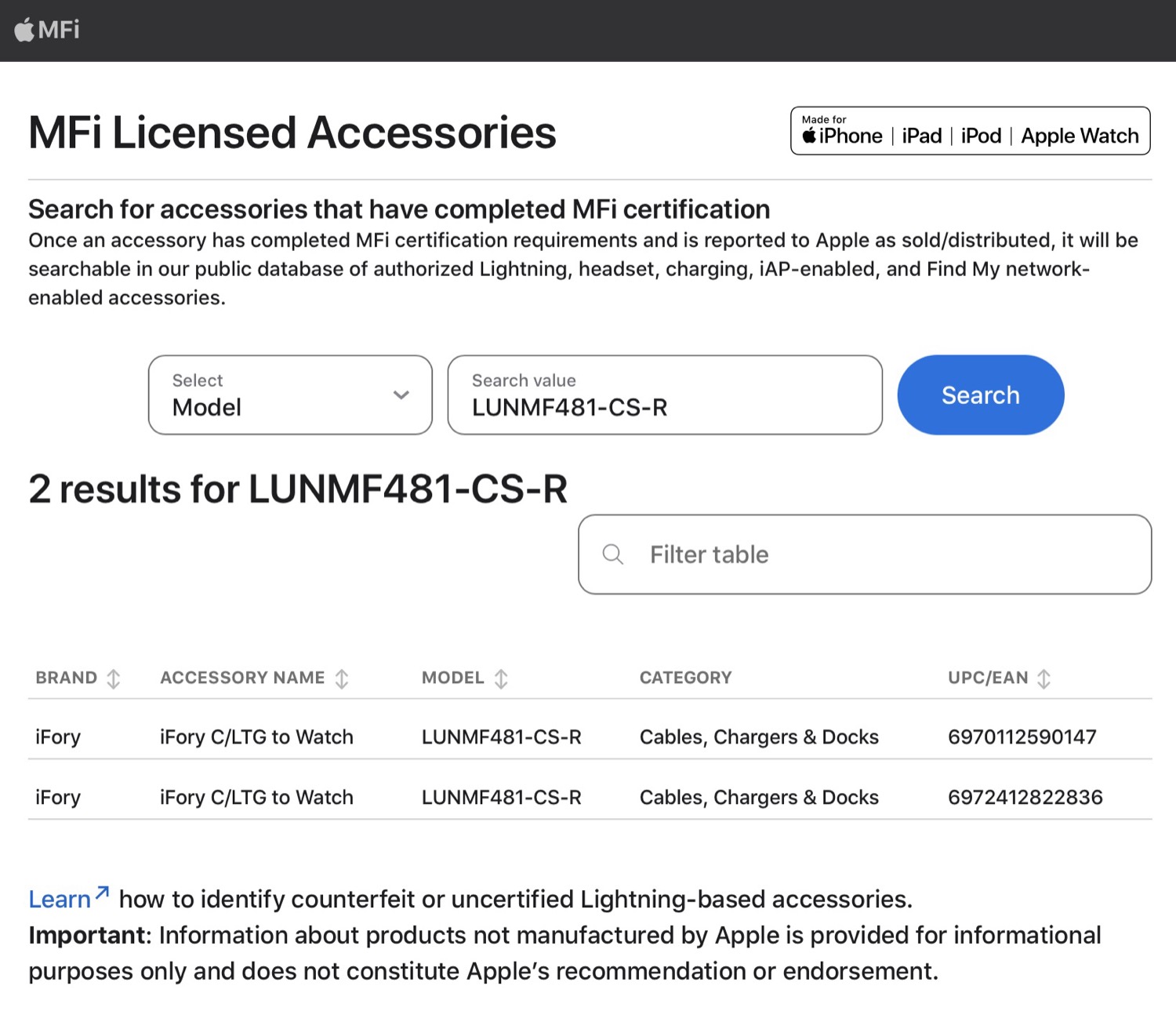Viewport: 1176px width, 1011px height.
Task: Toggle sort order on the MODEL column
Action: click(x=503, y=678)
